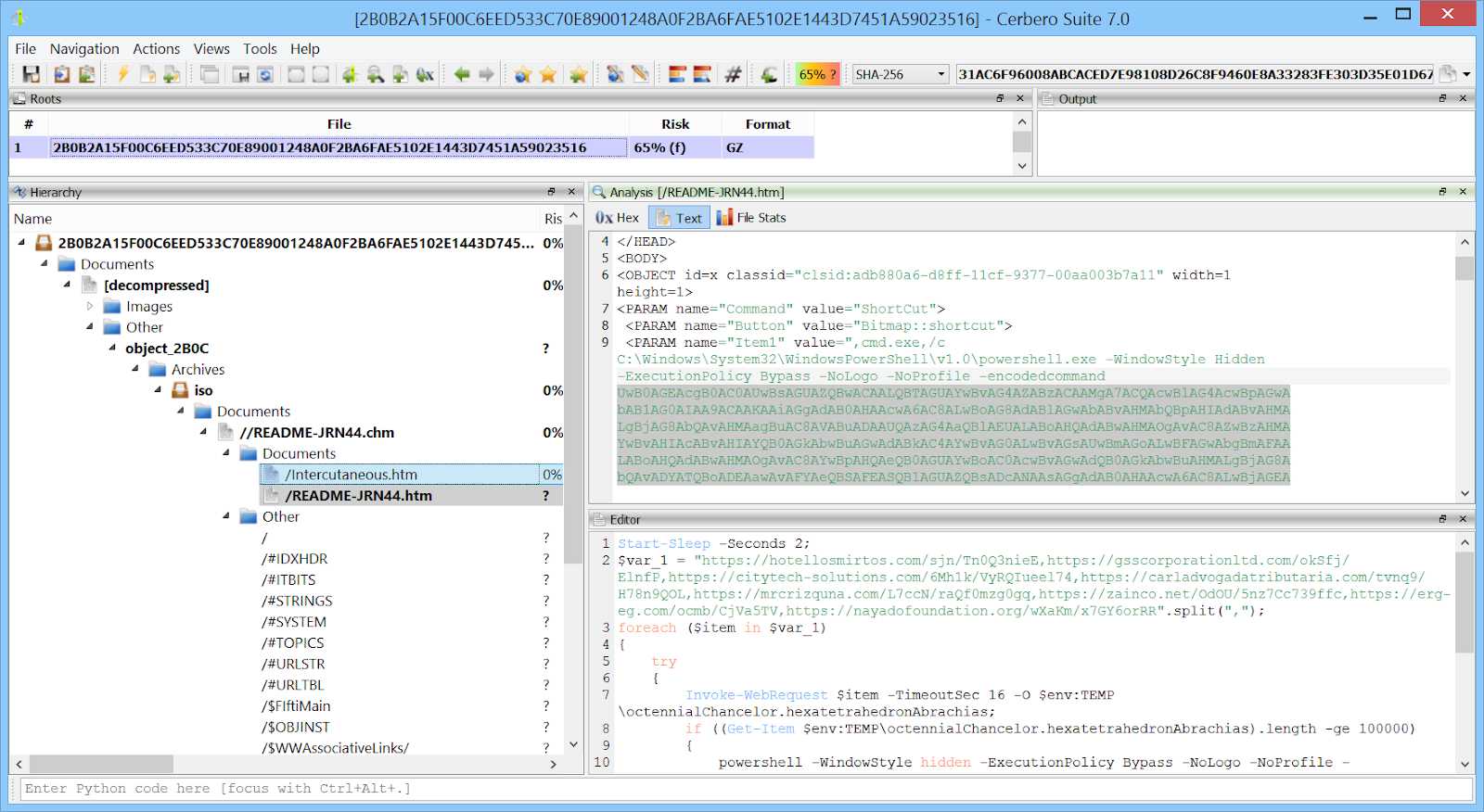Collapse the iso tree node

(158, 389)
